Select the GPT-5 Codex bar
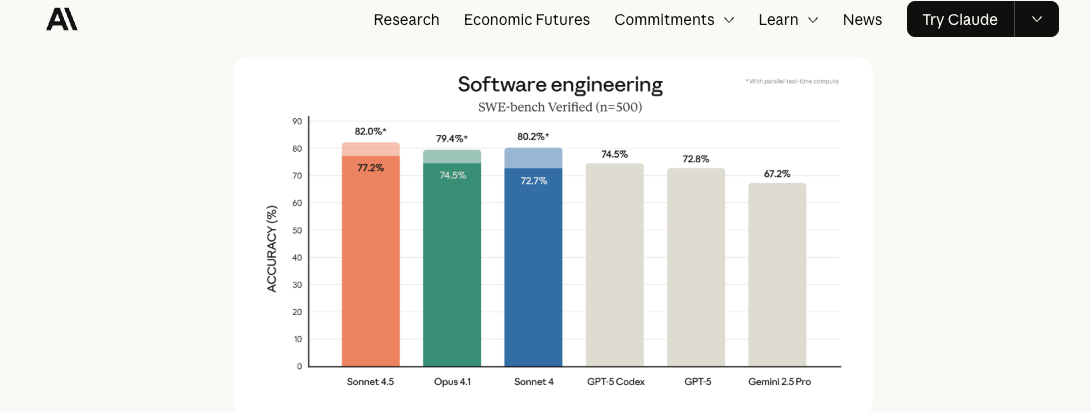Screen dimensions: 1091x412 tap(614, 264)
